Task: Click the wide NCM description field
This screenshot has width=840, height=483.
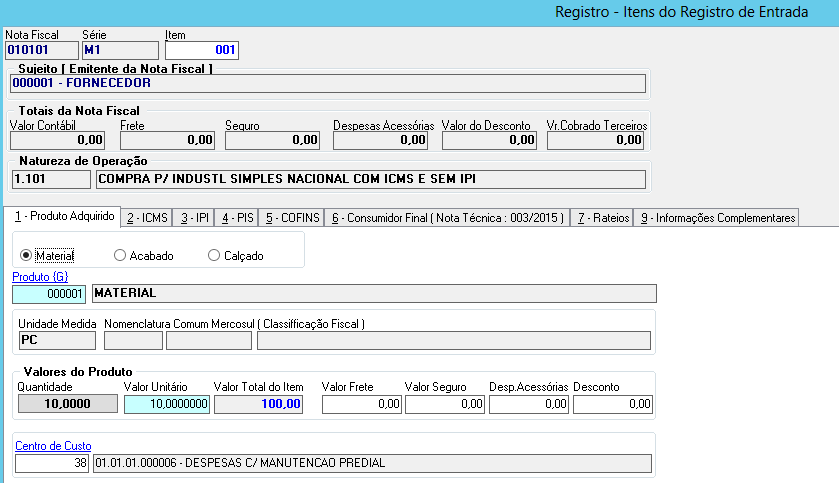Action: 454,341
